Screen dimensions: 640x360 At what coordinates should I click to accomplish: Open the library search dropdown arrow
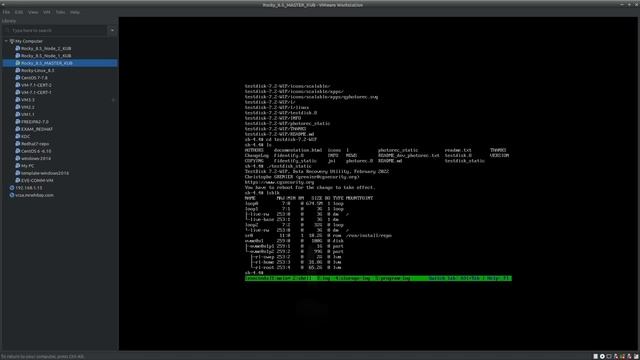[x=112, y=30]
